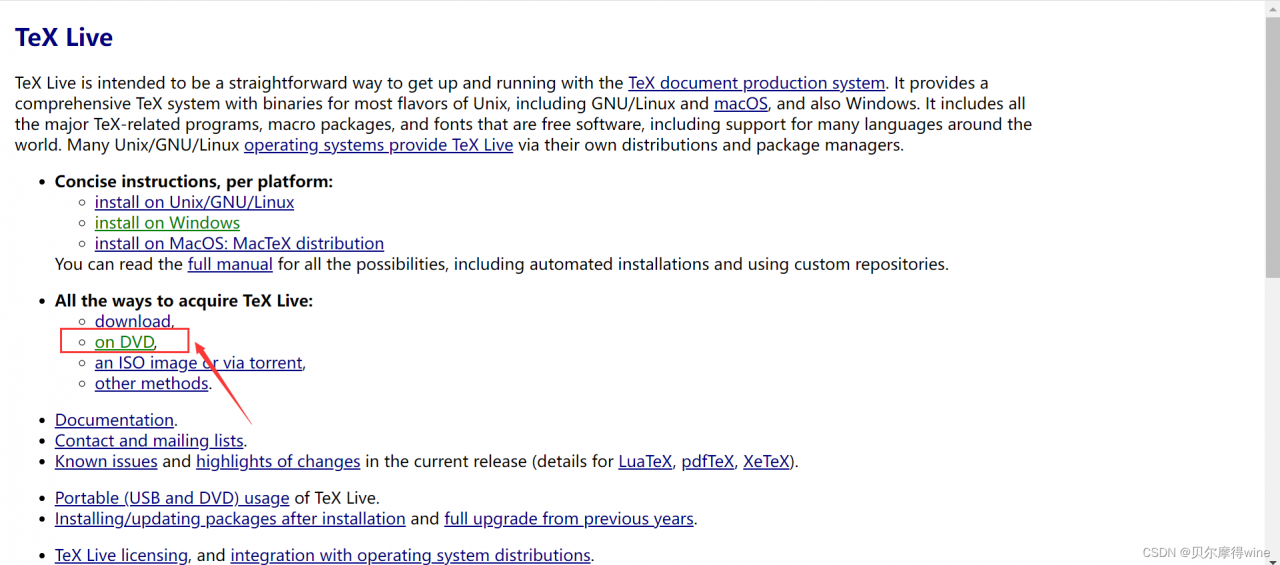View highlights of changes link
Viewport: 1280px width, 565px height.
278,462
